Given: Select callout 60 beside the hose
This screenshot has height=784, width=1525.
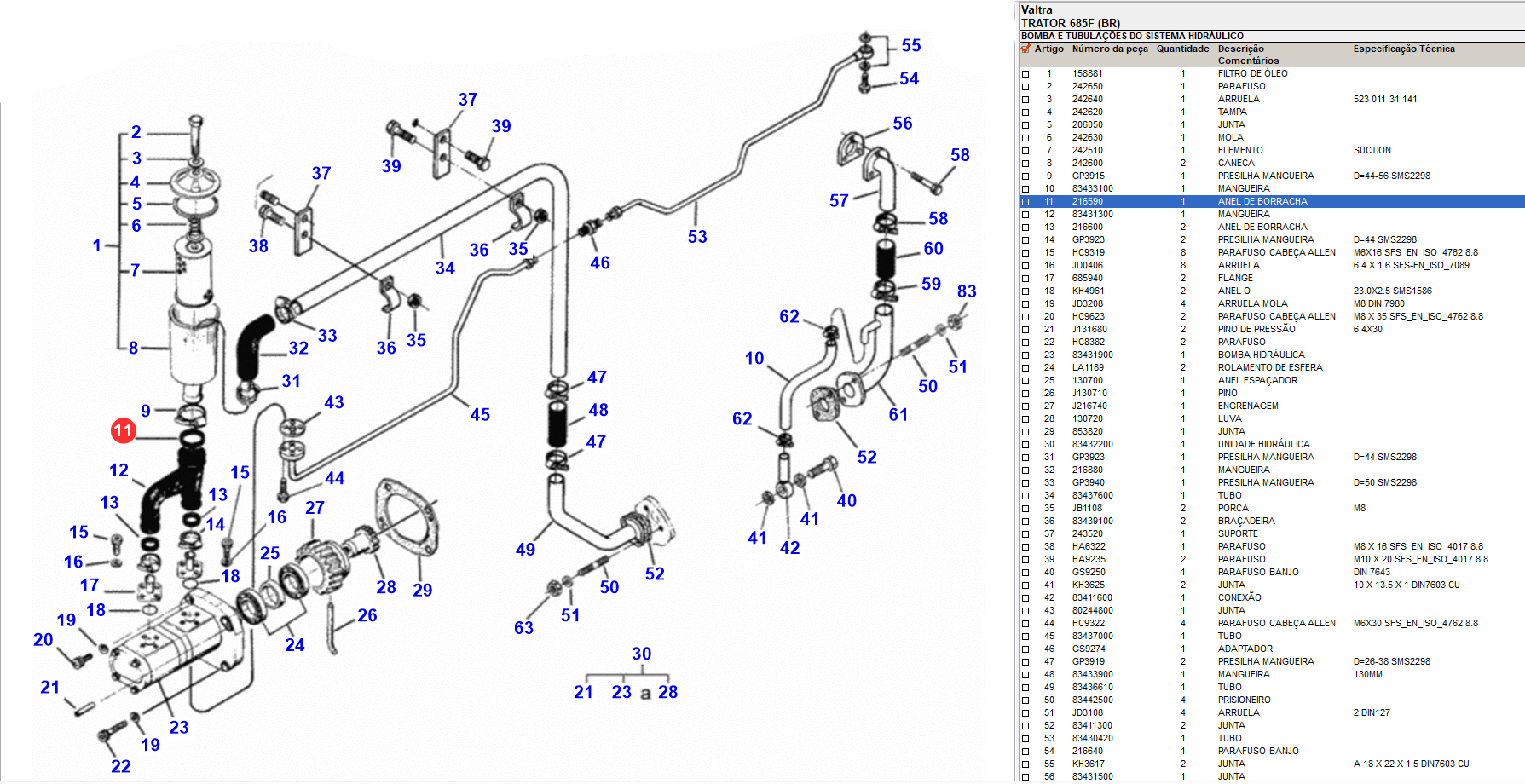Looking at the screenshot, I should 933,249.
